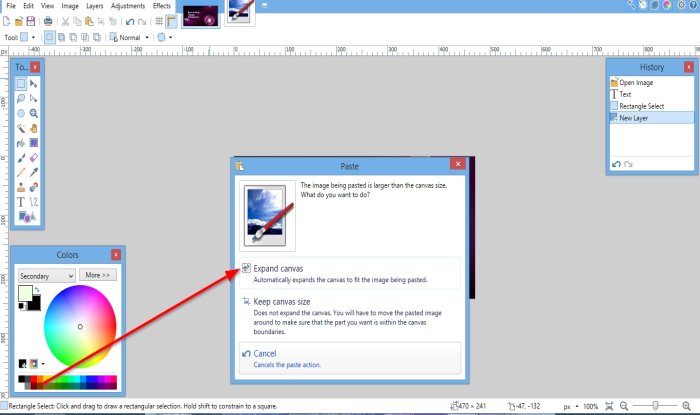Select the Pencil tool

(x=21, y=172)
